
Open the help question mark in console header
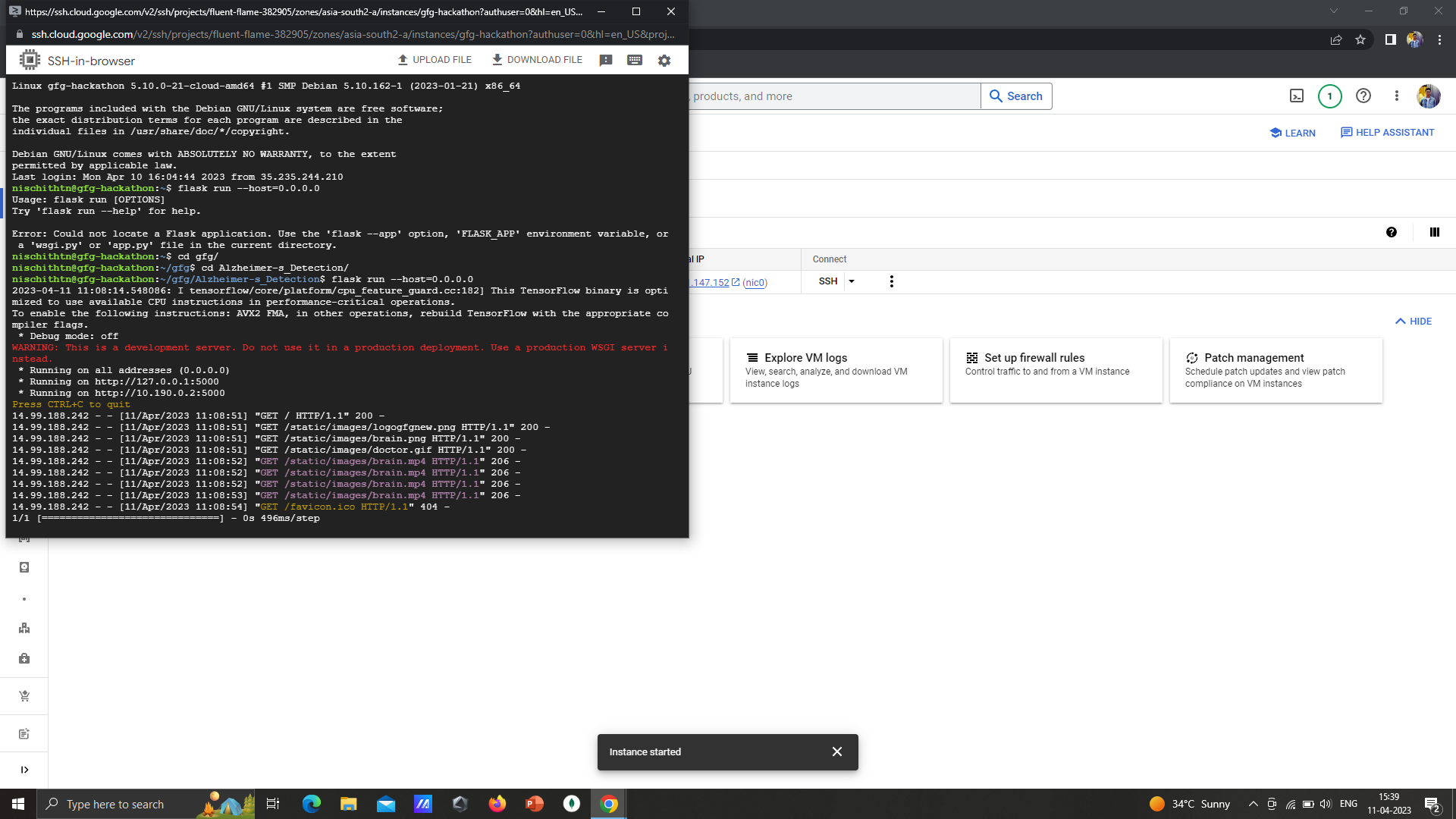pos(1363,96)
